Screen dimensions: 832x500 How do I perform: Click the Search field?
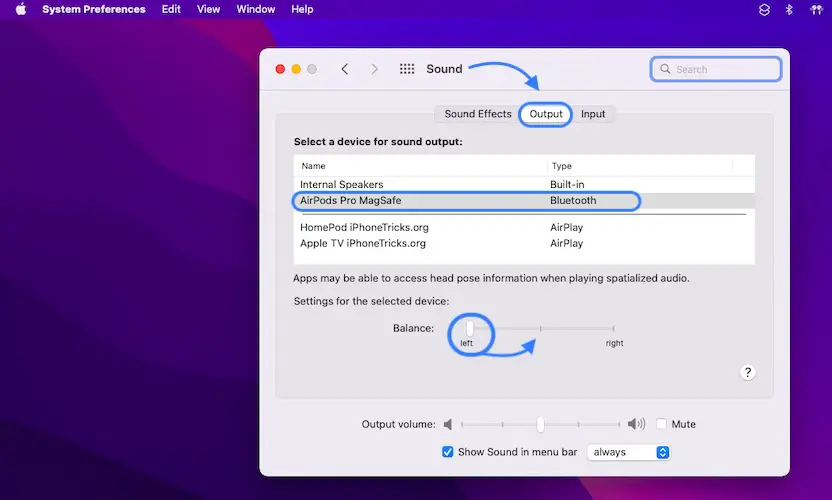[716, 69]
